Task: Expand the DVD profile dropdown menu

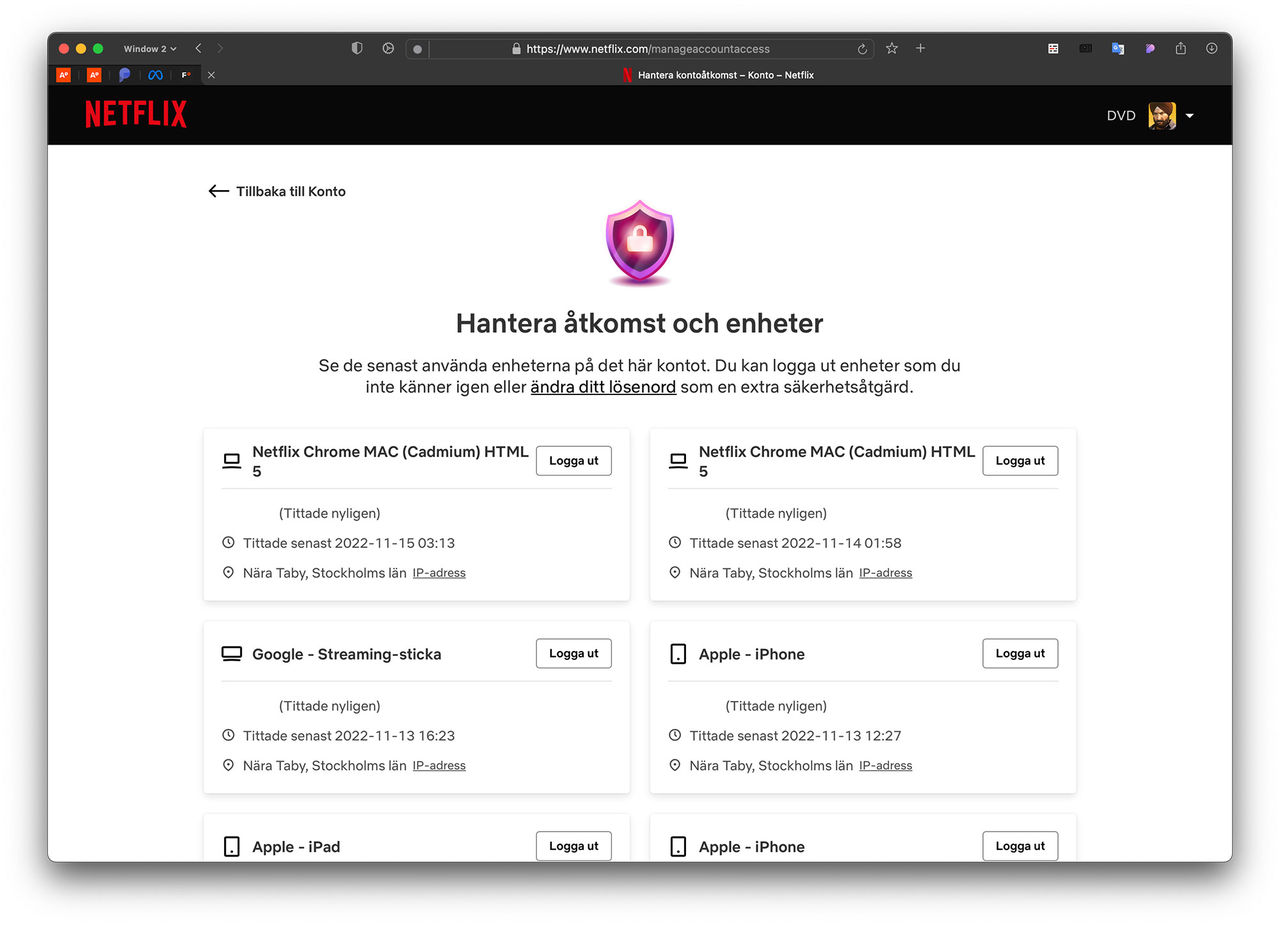Action: click(x=1190, y=115)
